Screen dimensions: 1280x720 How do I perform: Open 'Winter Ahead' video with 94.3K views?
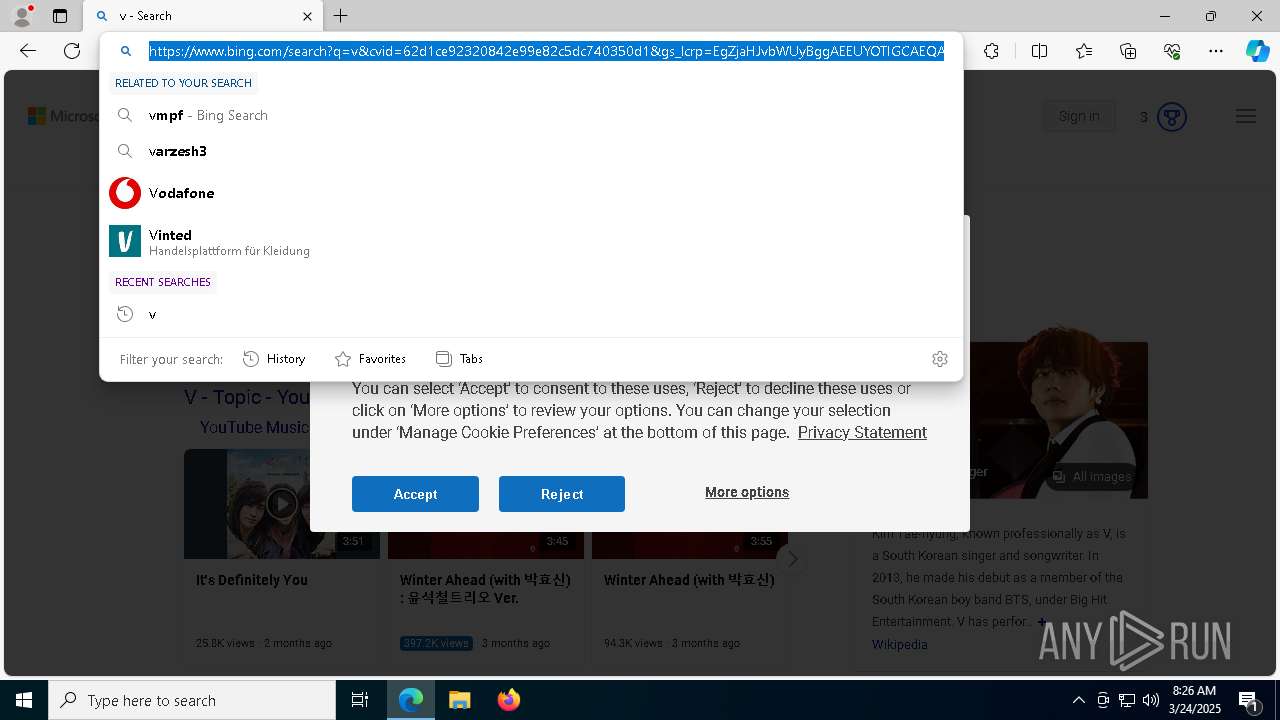point(689,580)
